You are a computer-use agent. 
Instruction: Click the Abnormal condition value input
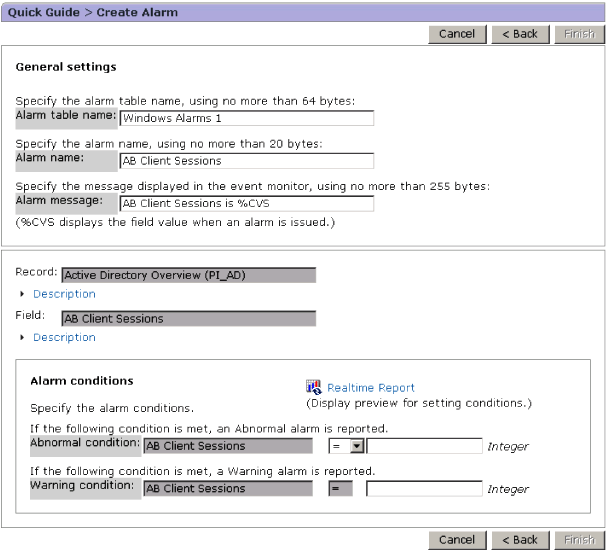(424, 446)
